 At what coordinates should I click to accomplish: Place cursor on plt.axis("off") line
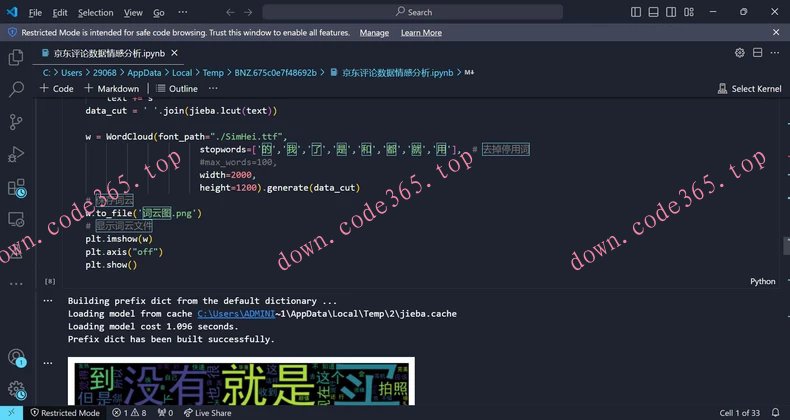[x=124, y=252]
